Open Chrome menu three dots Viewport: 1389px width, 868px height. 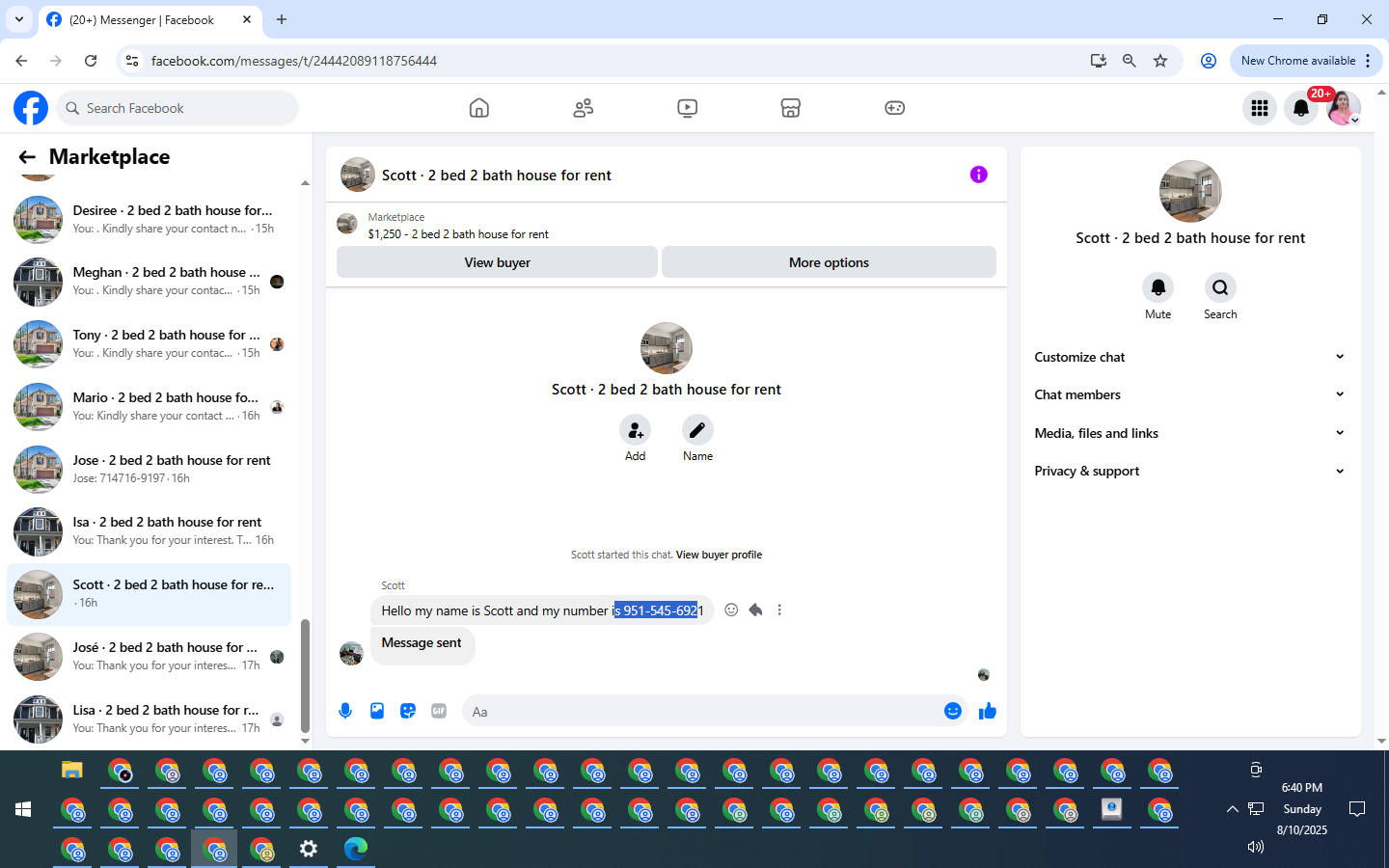1368,61
